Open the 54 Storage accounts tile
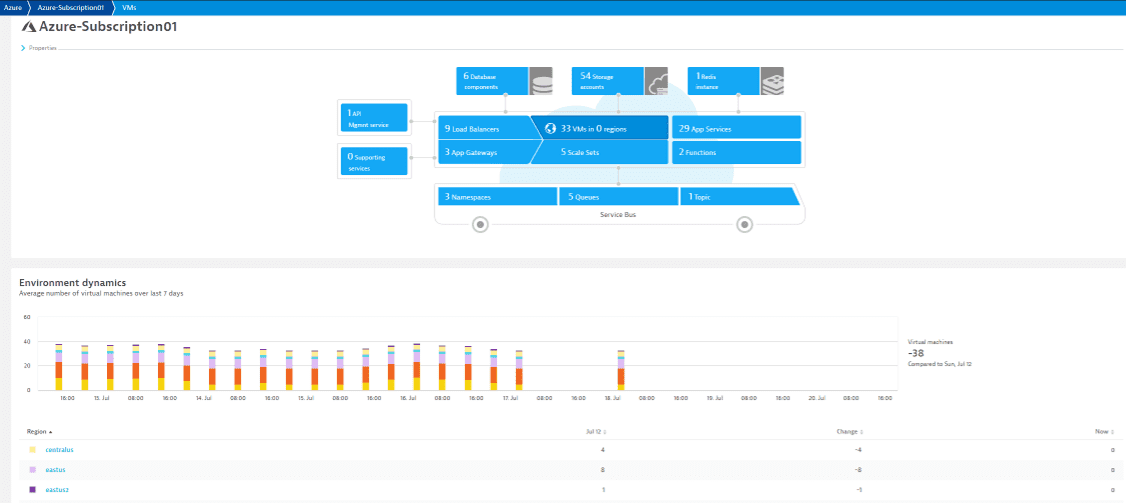This screenshot has height=503, width=1126. (x=608, y=81)
